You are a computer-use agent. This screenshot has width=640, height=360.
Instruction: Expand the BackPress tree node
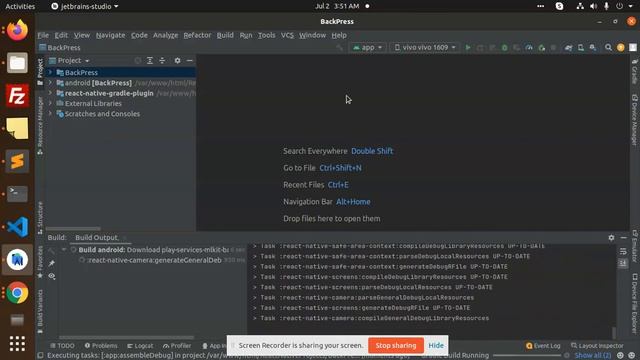50,72
